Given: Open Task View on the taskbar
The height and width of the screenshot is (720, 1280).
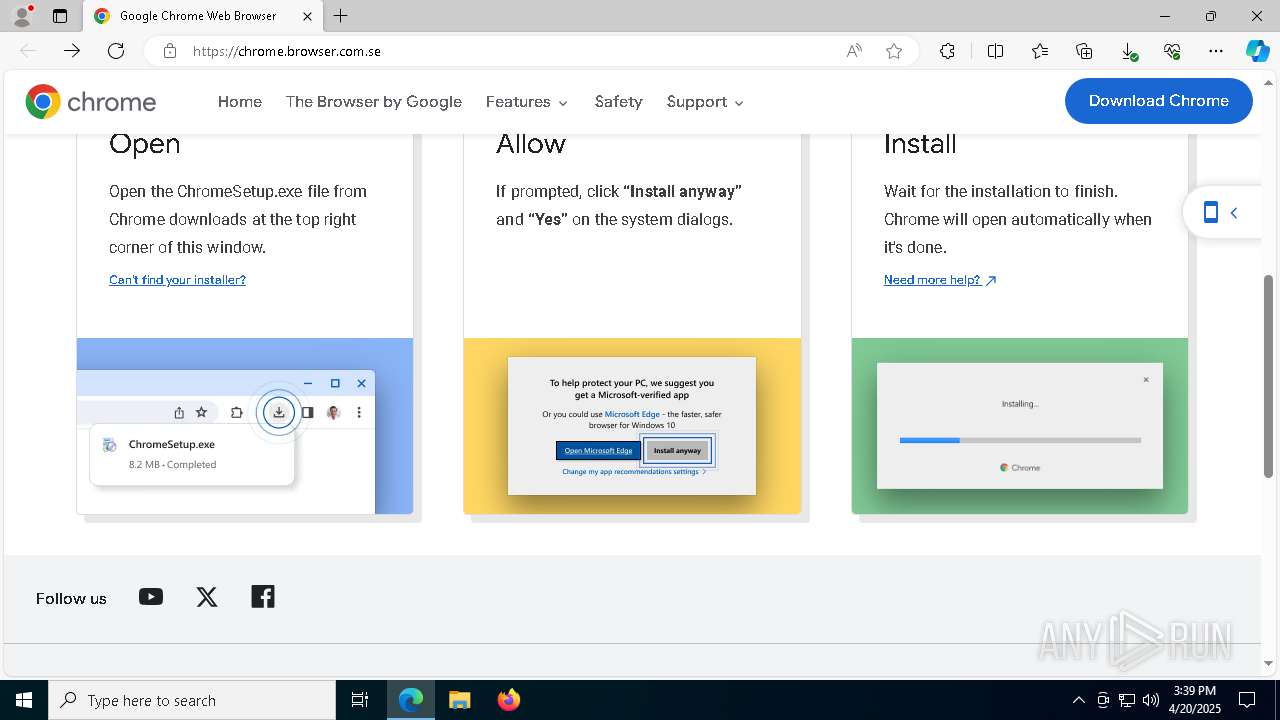Looking at the screenshot, I should [x=360, y=700].
